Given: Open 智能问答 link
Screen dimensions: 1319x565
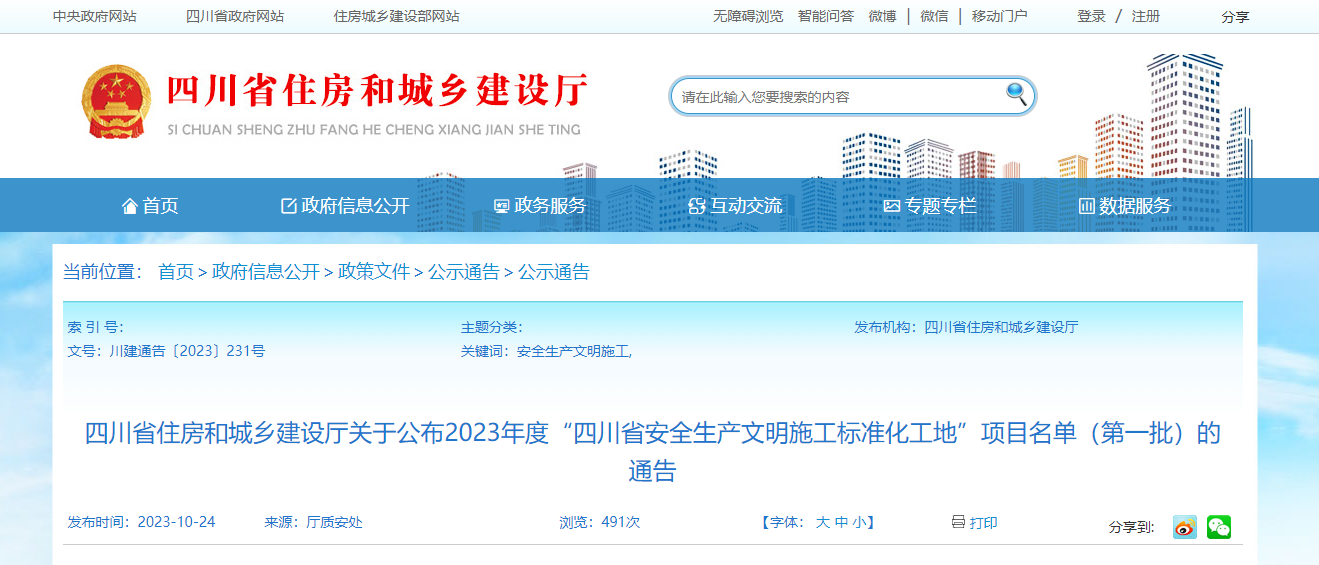Looking at the screenshot, I should click(826, 17).
